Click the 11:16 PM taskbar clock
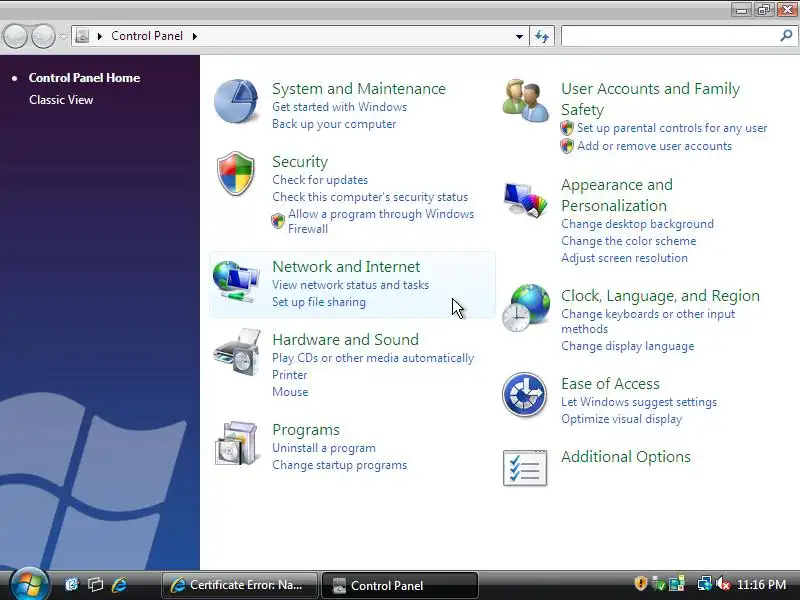800x600 pixels. tap(761, 585)
